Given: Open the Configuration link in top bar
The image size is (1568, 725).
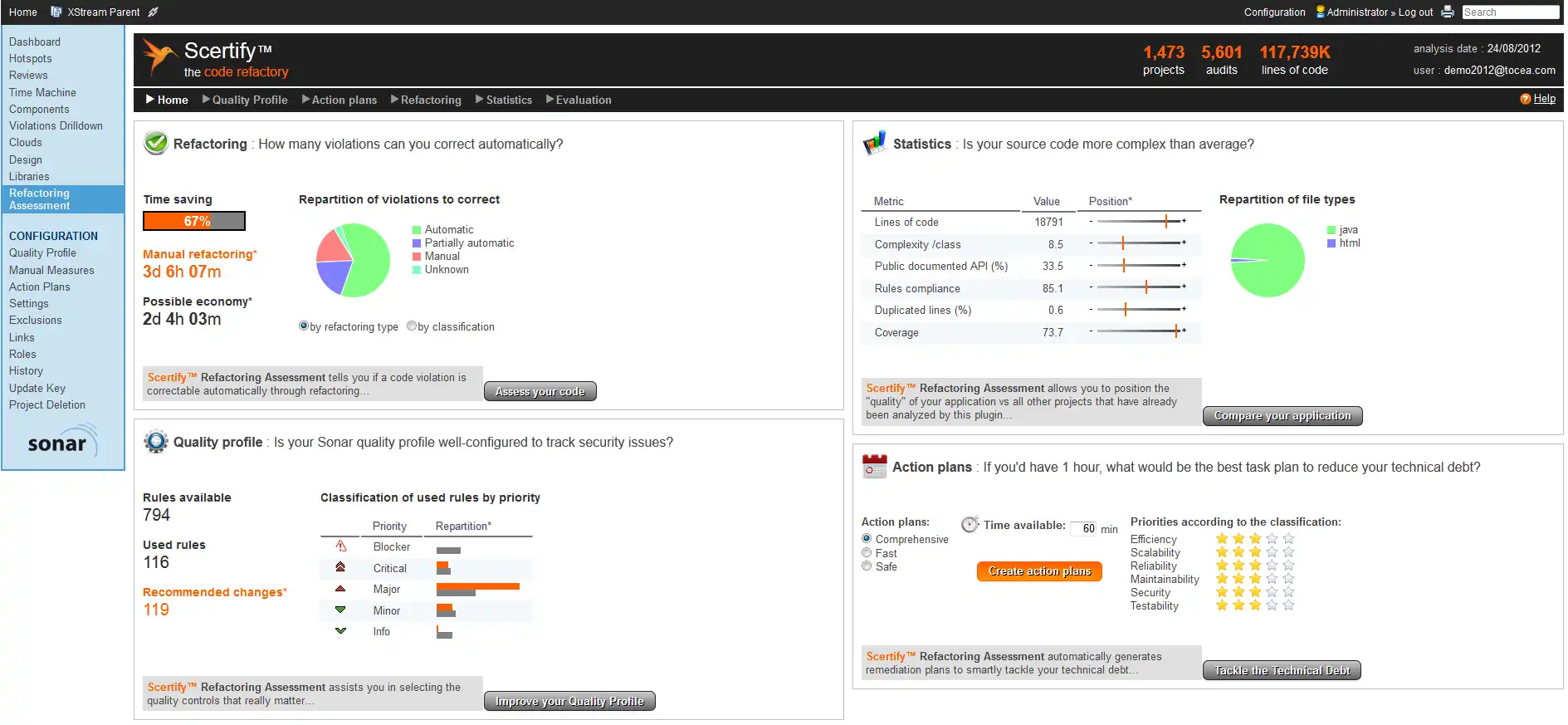Looking at the screenshot, I should [x=1274, y=12].
